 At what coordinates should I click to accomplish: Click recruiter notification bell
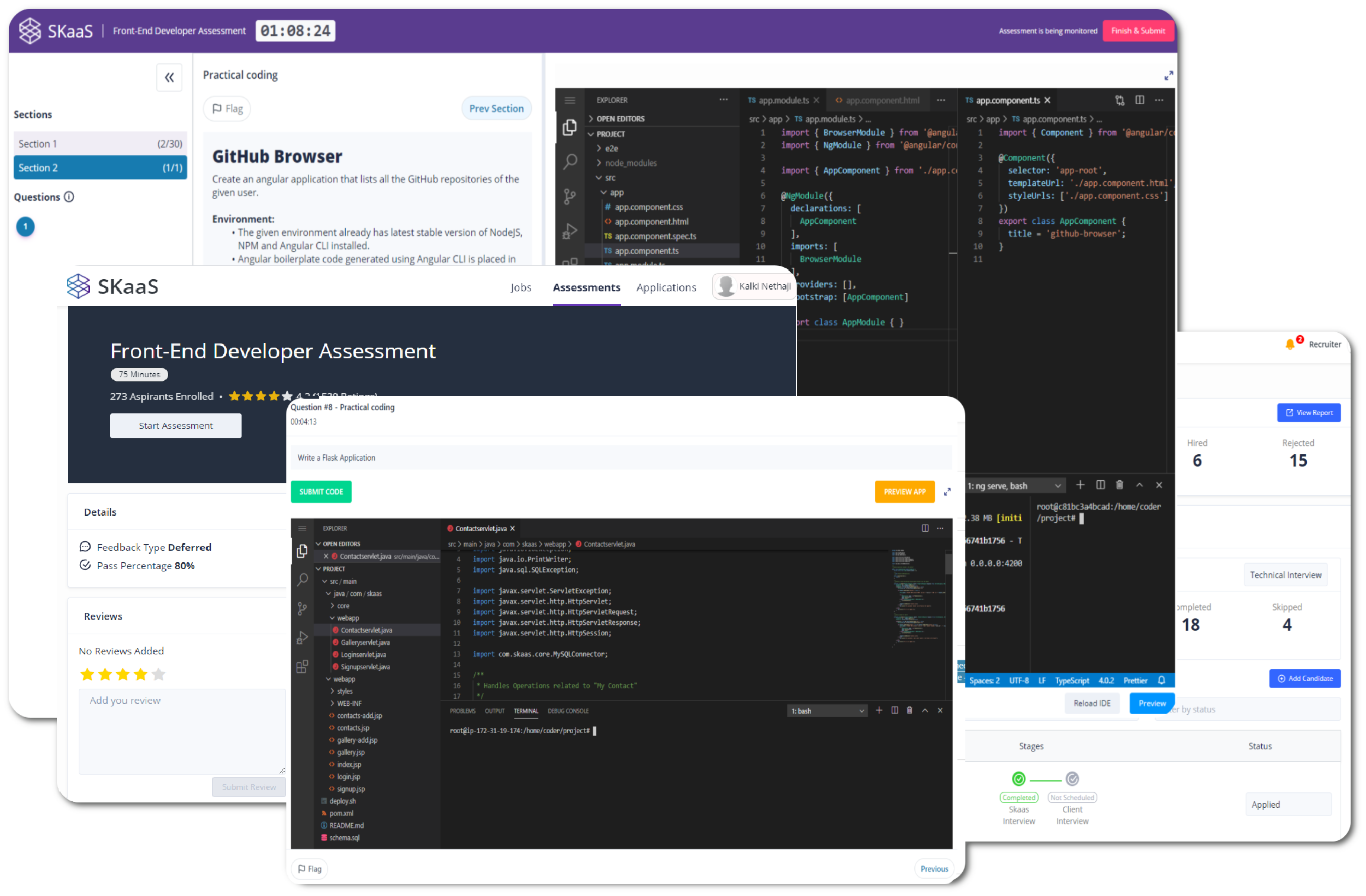coord(1290,344)
